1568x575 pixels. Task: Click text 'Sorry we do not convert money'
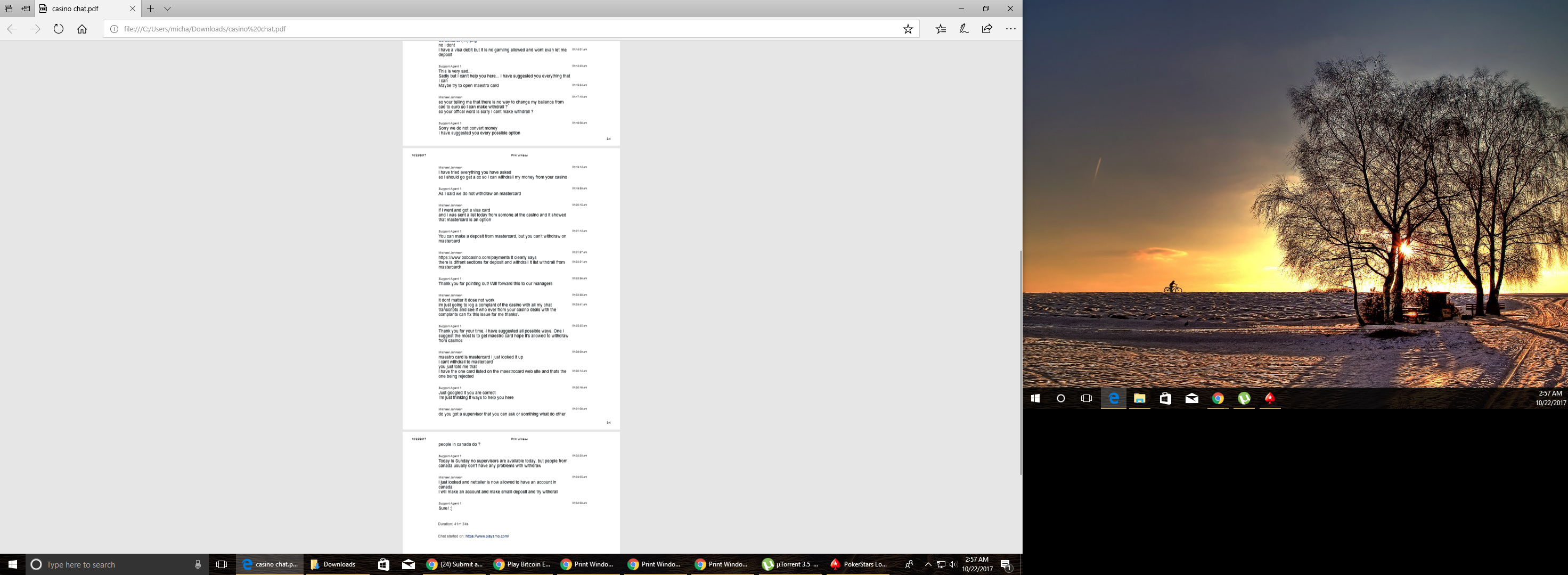point(468,128)
